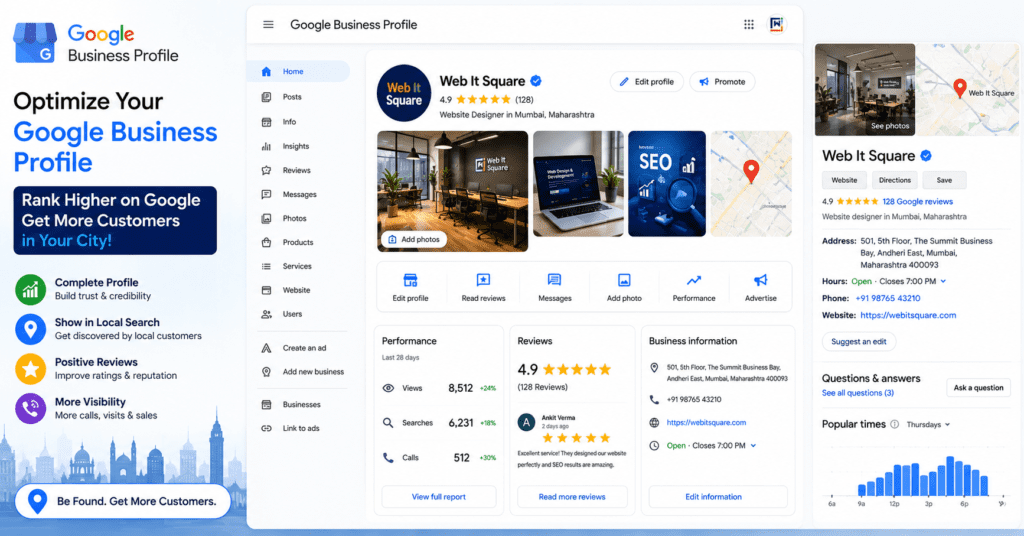This screenshot has width=1024, height=536.
Task: Expand the hours dropdown in Business information
Action: (x=753, y=446)
